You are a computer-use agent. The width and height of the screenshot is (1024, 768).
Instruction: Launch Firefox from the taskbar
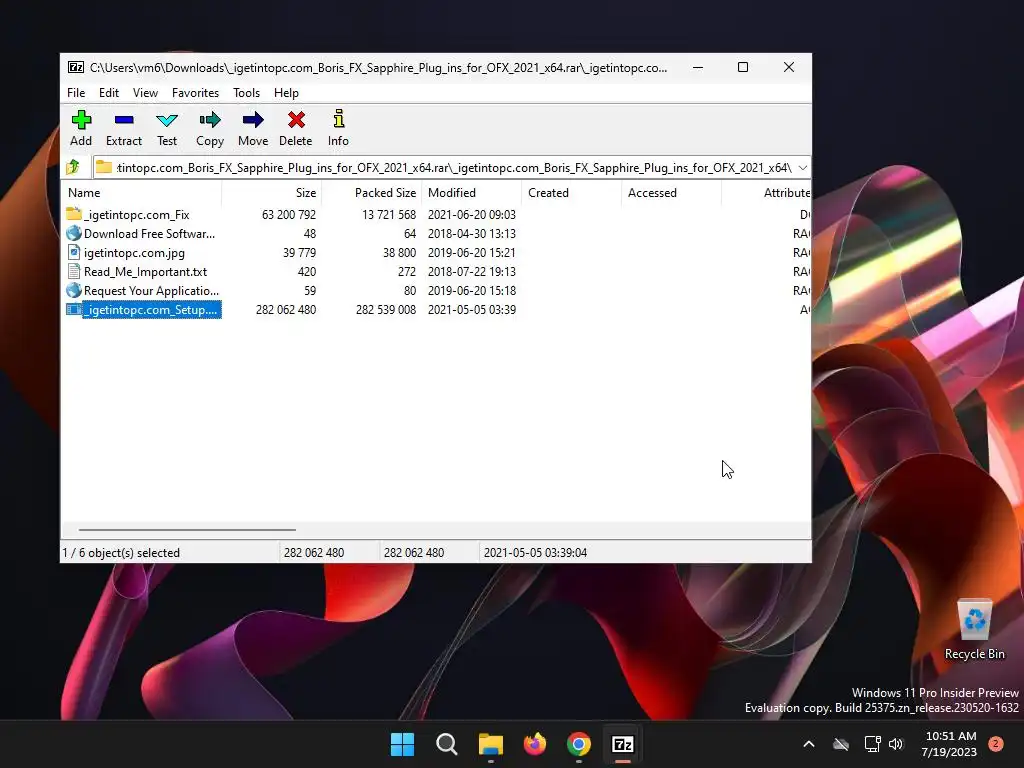[x=535, y=744]
